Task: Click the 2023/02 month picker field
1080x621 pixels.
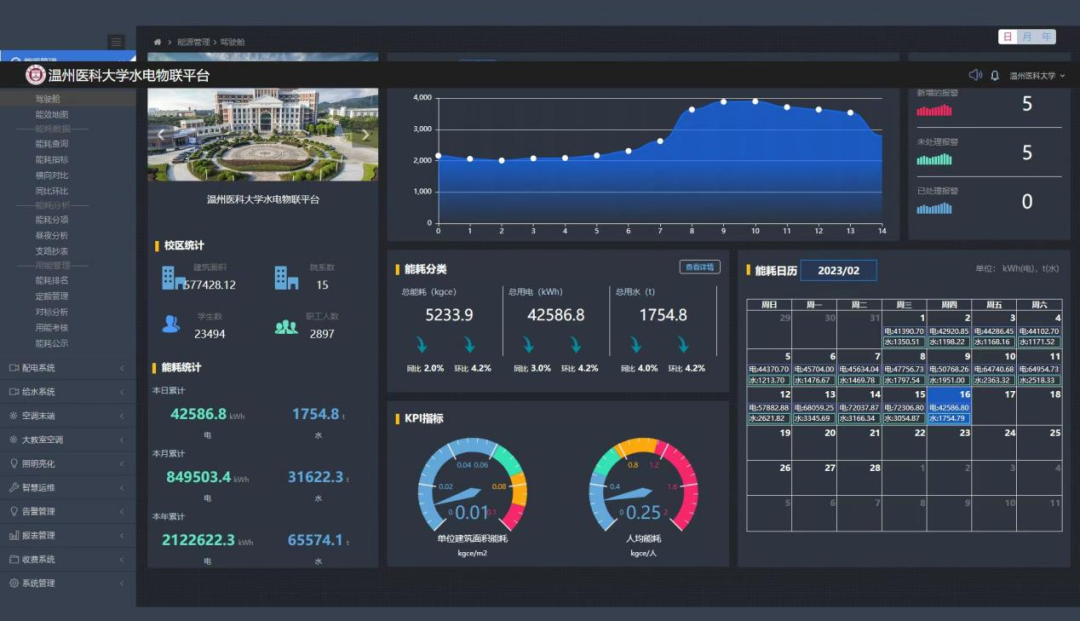Action: [838, 271]
